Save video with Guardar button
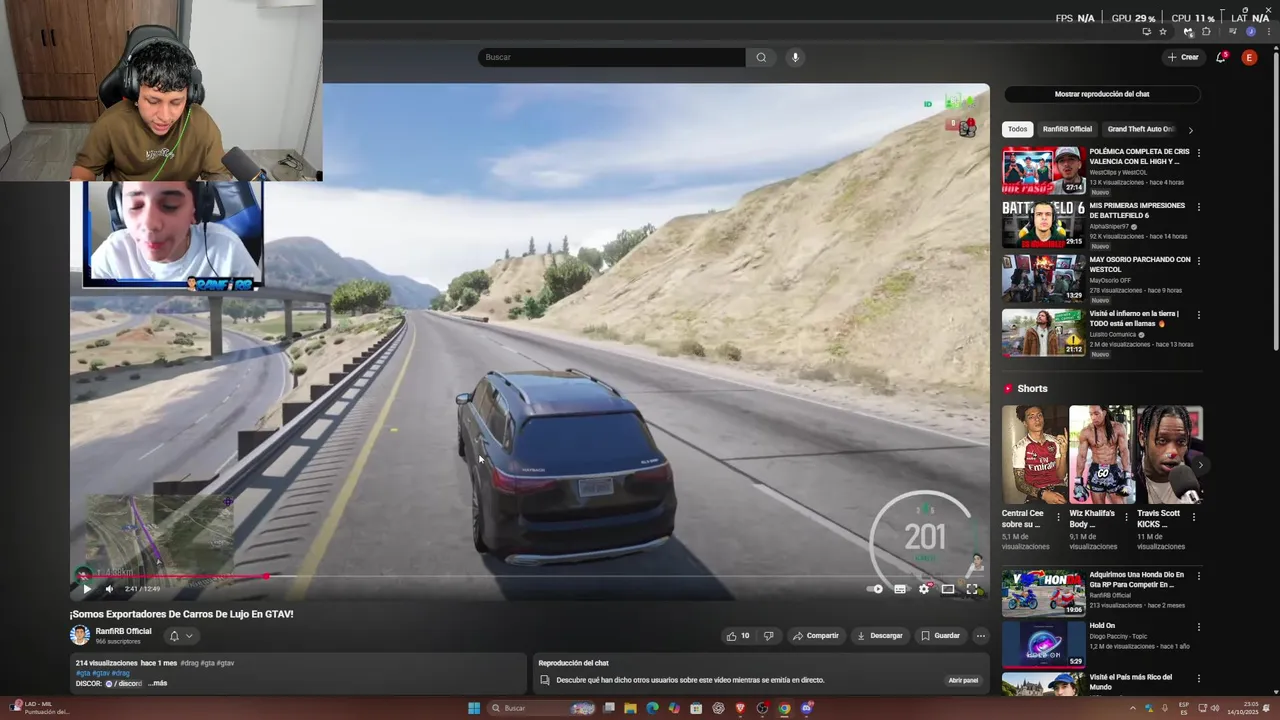This screenshot has width=1280, height=720. [x=940, y=636]
